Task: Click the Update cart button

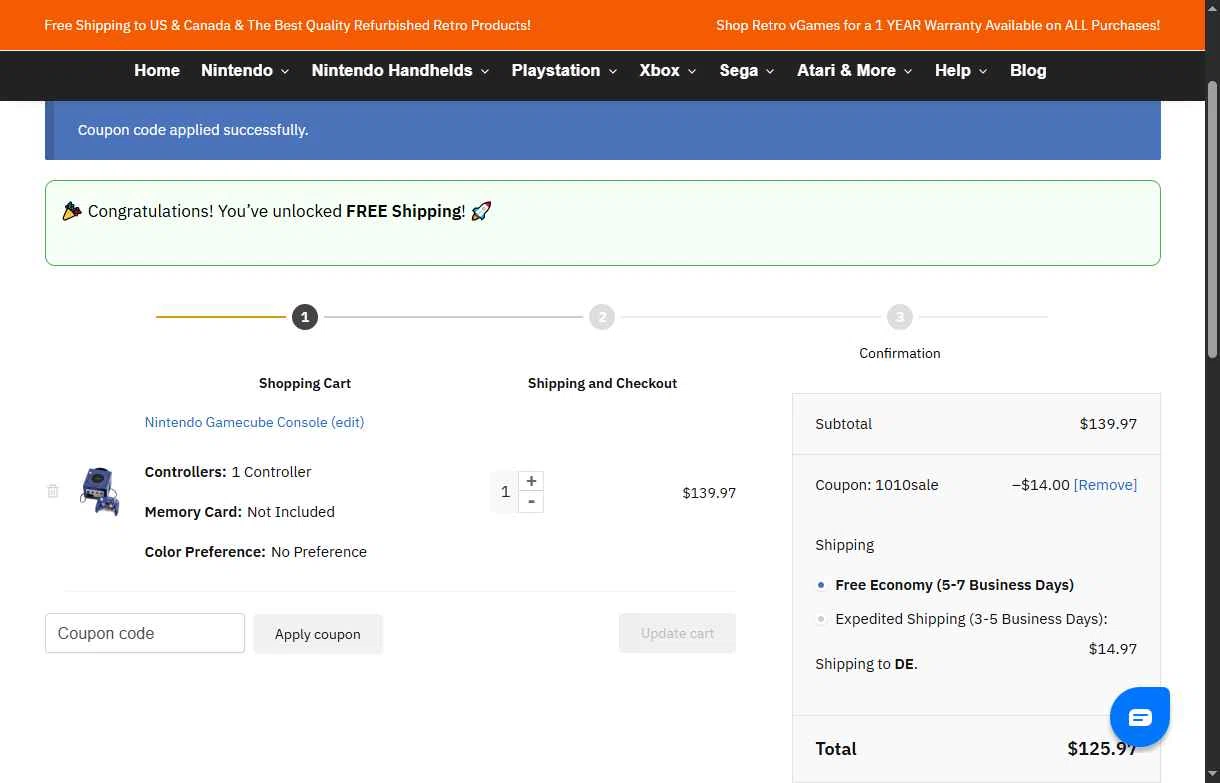Action: coord(677,633)
